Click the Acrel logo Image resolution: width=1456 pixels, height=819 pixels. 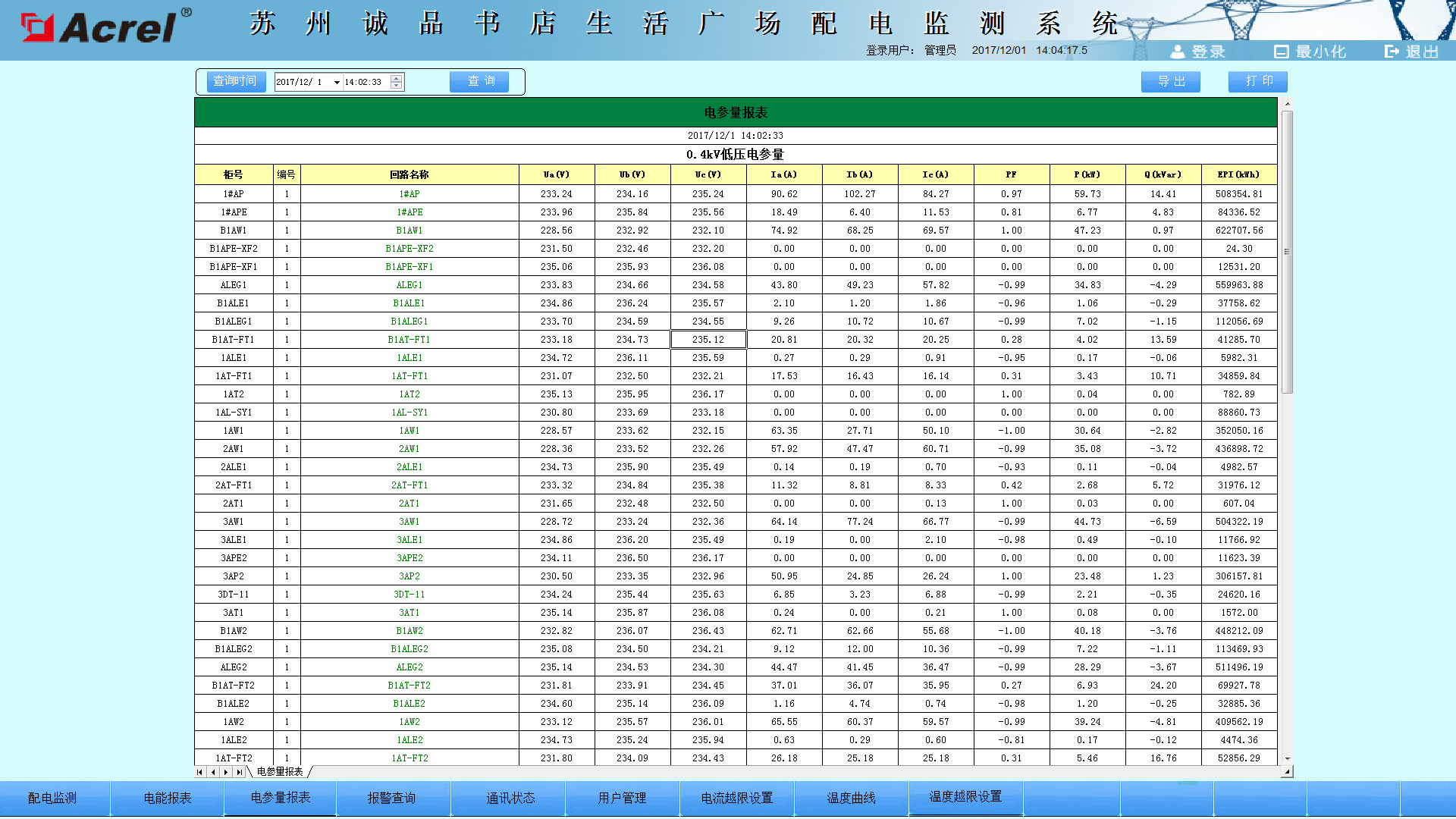[x=106, y=27]
